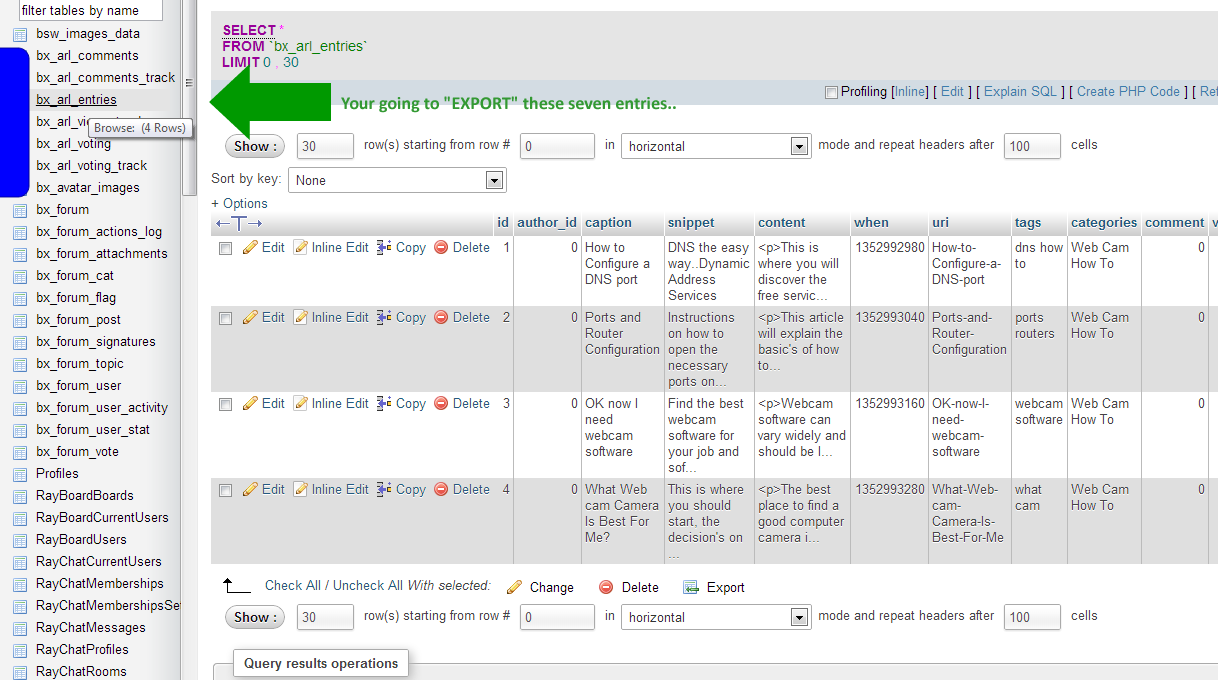The width and height of the screenshot is (1218, 680).
Task: Click the top Show button
Action: click(x=254, y=146)
